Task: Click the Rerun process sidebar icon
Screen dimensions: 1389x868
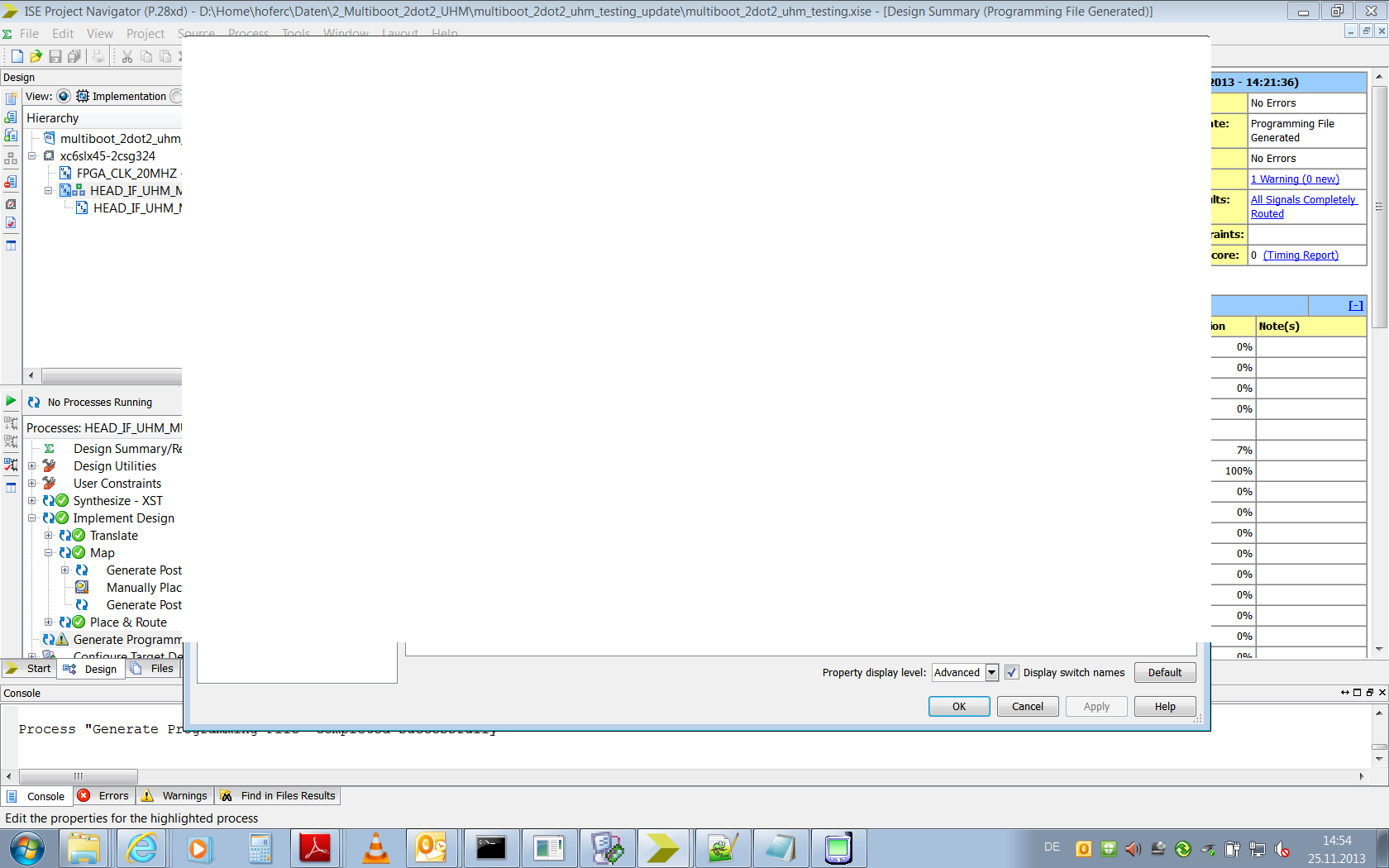Action: coord(11,422)
